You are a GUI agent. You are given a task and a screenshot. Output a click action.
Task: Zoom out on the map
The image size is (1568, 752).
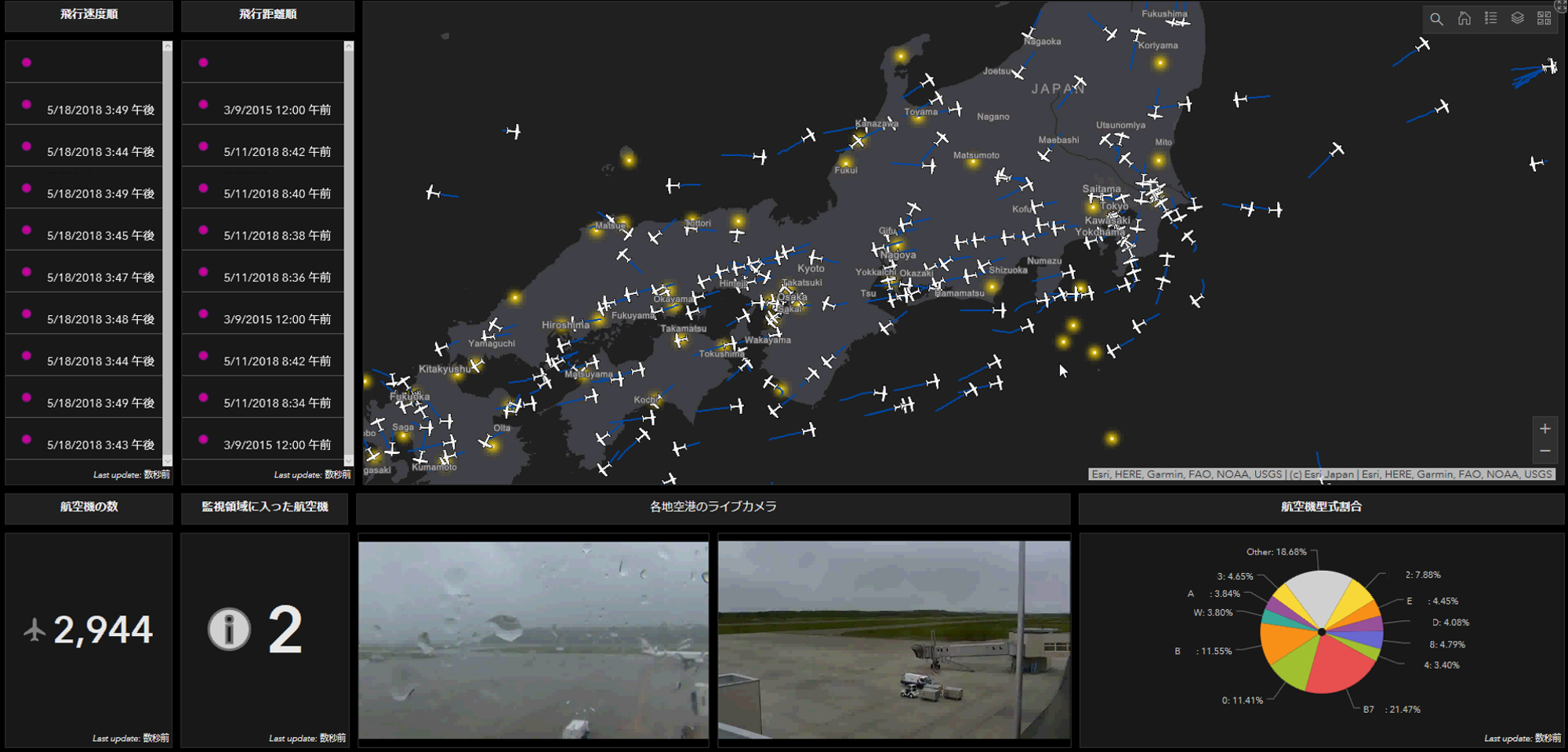point(1544,451)
